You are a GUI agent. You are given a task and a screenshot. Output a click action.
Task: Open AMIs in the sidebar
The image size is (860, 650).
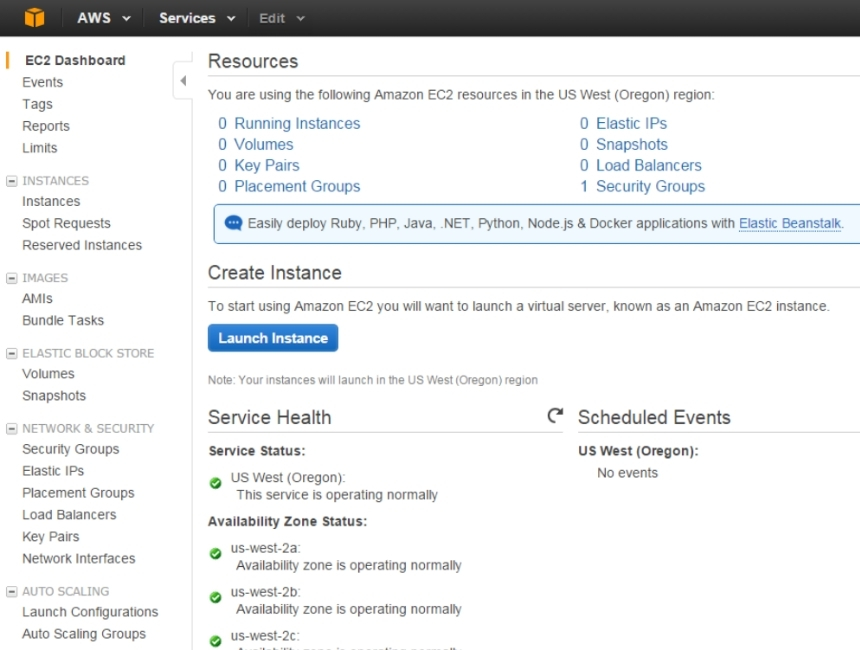37,298
